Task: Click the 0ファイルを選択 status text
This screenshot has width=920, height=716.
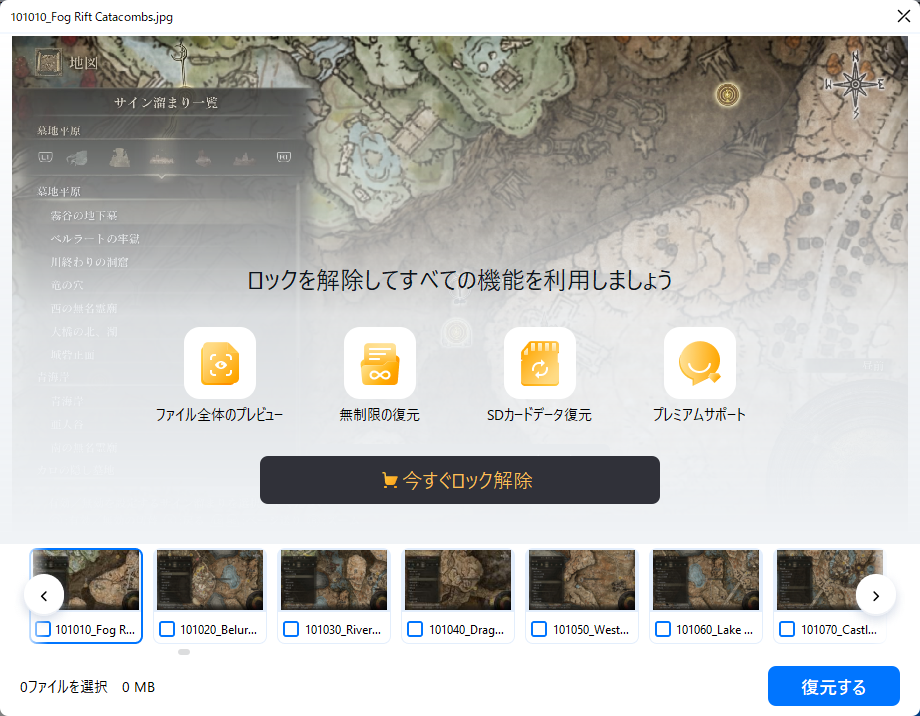Action: coord(64,687)
